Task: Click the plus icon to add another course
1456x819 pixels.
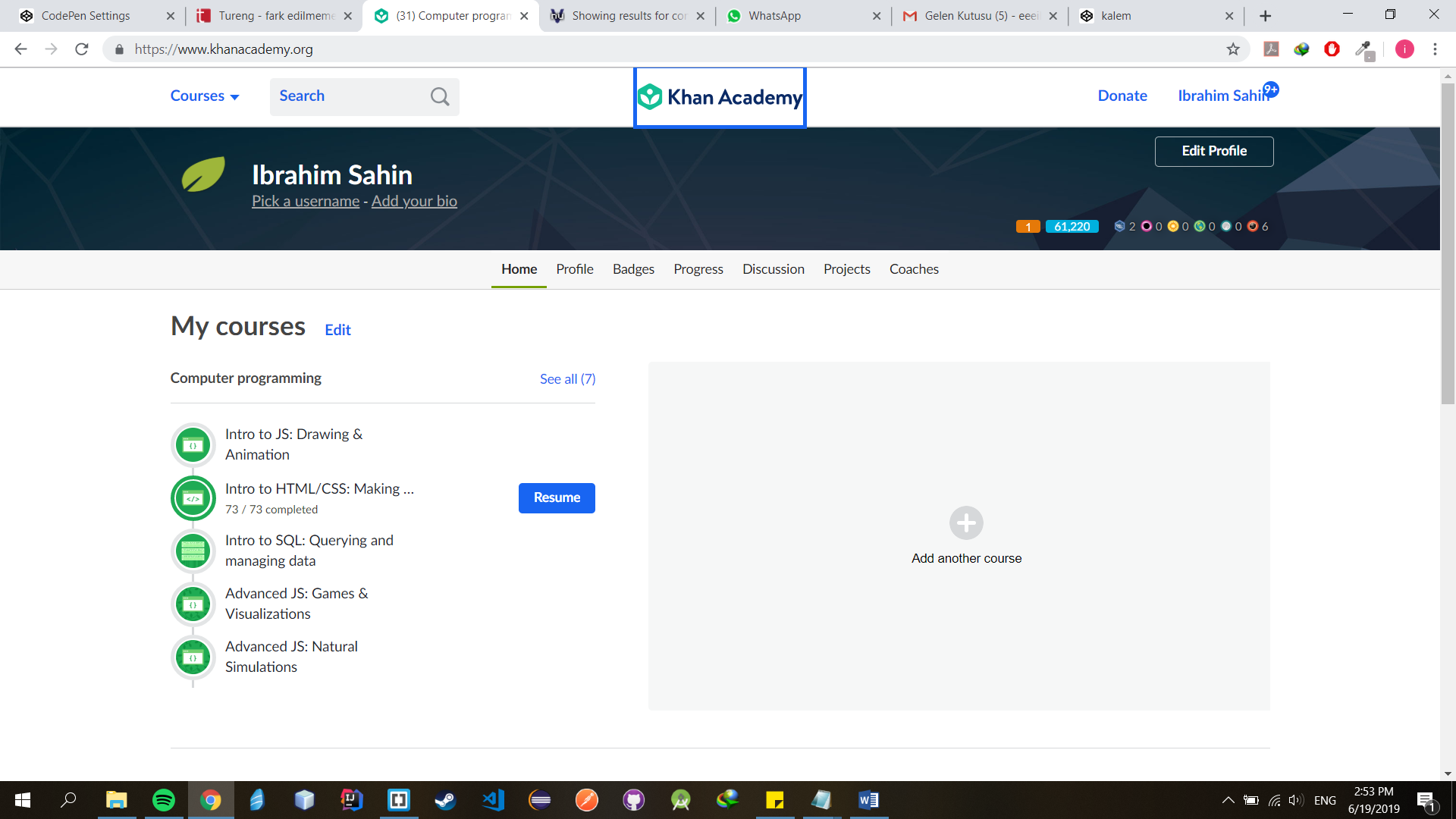Action: pos(966,523)
